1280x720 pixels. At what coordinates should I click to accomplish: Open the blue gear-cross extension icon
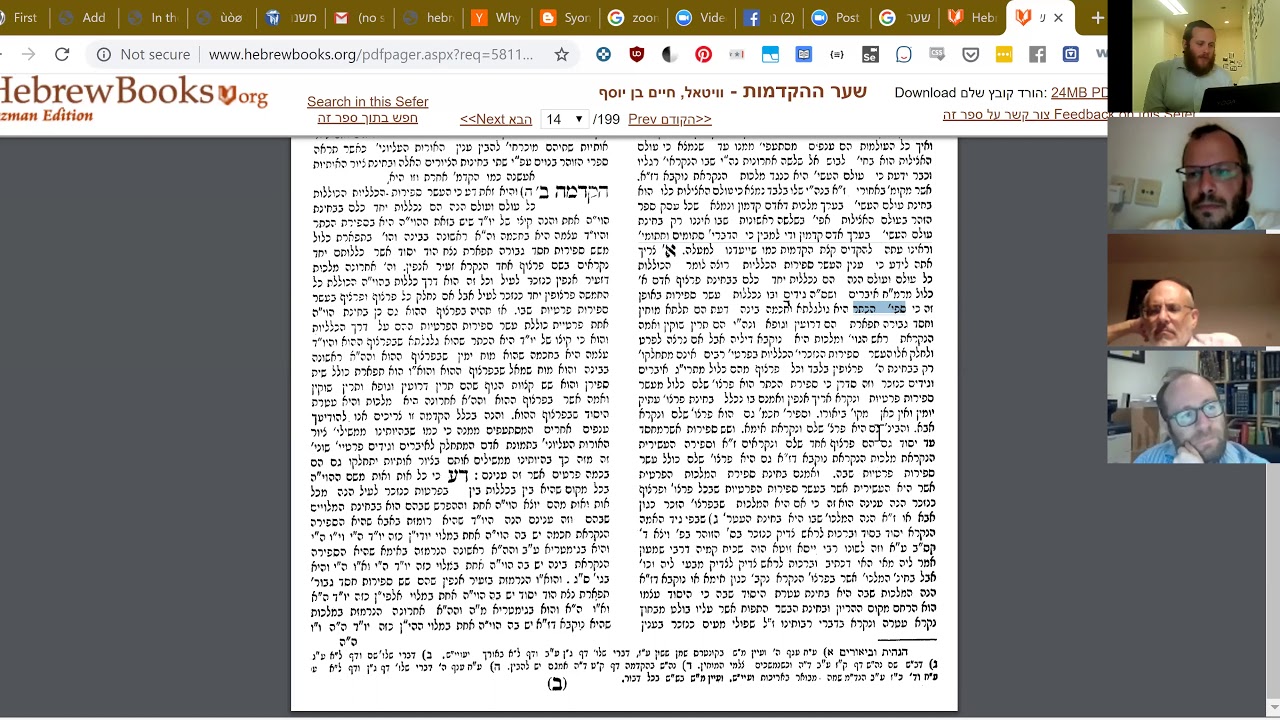pos(603,55)
